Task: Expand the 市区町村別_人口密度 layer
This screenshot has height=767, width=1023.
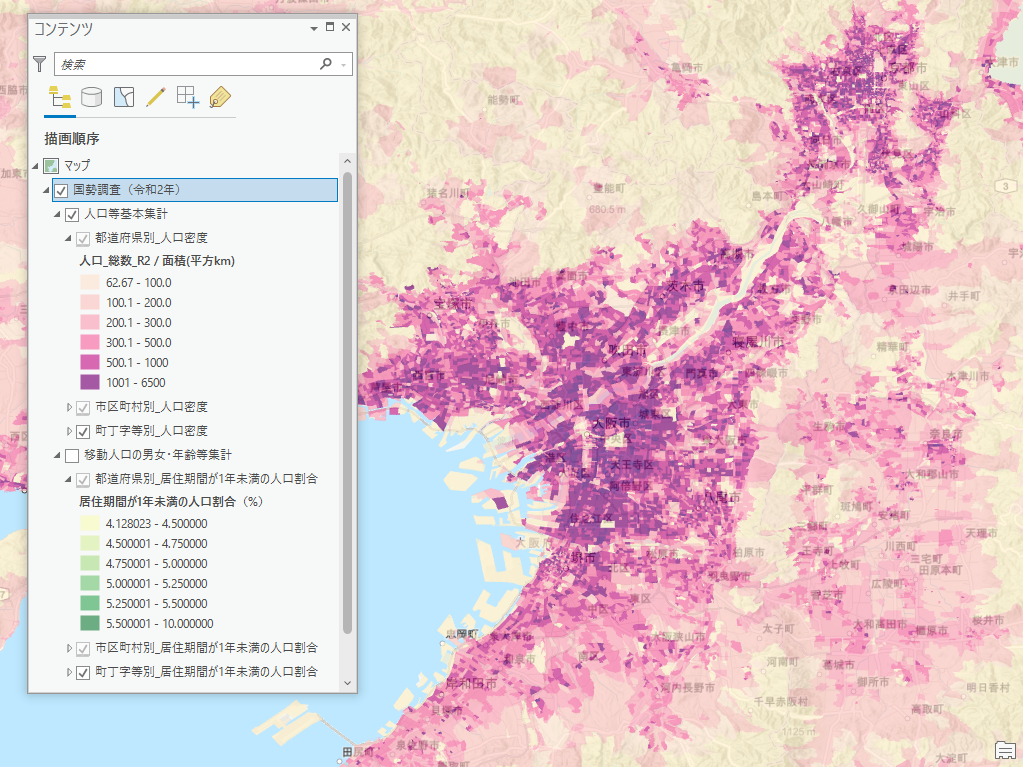Action: coord(69,407)
